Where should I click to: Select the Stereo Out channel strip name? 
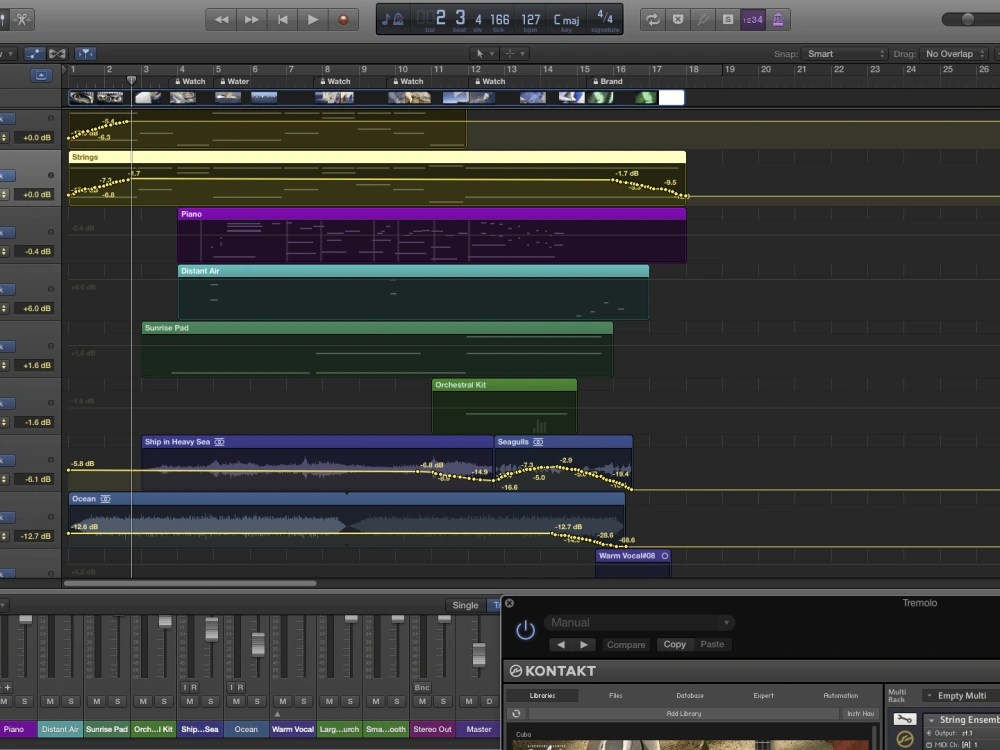pos(432,729)
